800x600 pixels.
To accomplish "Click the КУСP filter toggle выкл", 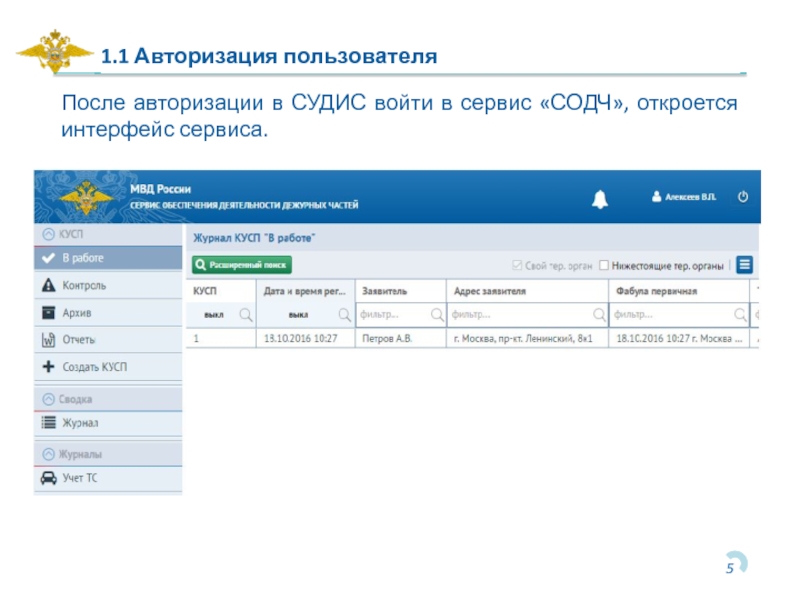I will click(214, 315).
